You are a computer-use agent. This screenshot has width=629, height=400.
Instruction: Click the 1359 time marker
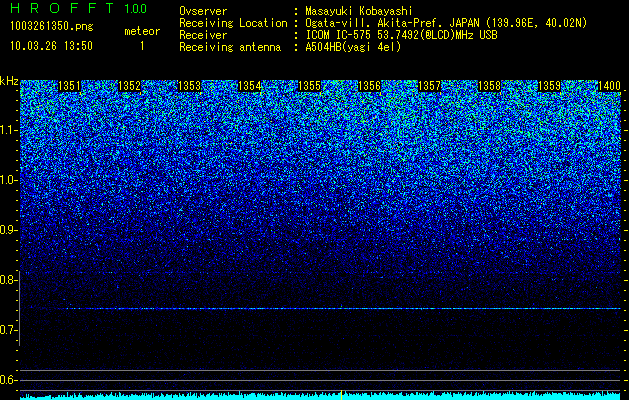(550, 86)
